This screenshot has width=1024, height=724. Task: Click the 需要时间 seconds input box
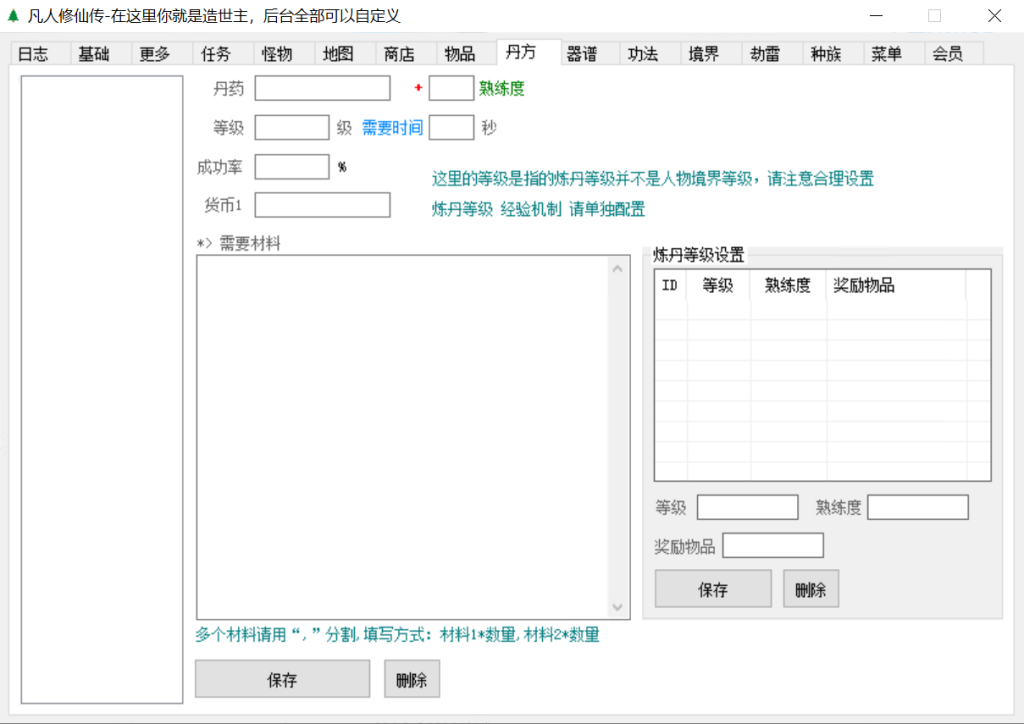(x=451, y=128)
